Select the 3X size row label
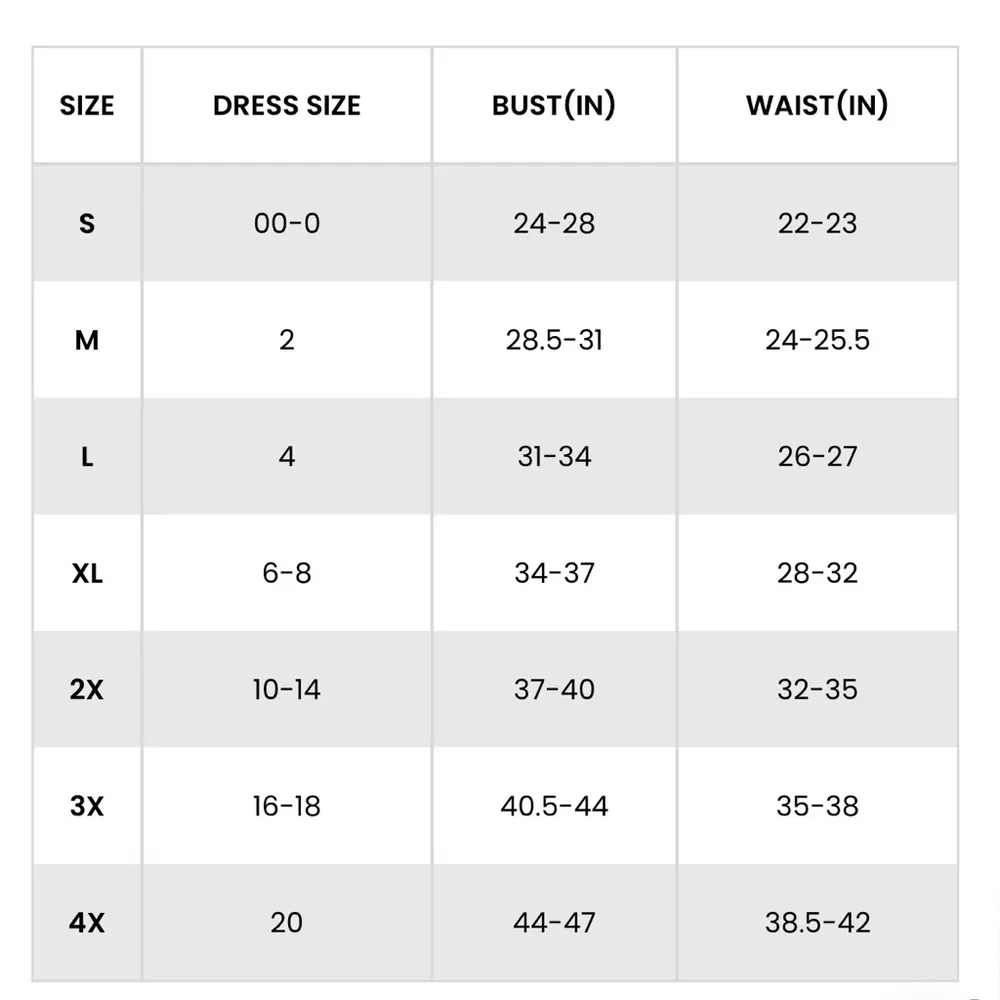The height and width of the screenshot is (1000, 1000). 87,806
